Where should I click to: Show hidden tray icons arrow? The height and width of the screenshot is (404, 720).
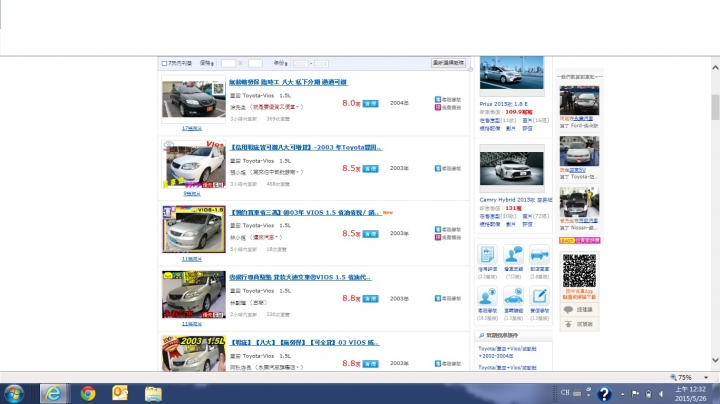623,394
